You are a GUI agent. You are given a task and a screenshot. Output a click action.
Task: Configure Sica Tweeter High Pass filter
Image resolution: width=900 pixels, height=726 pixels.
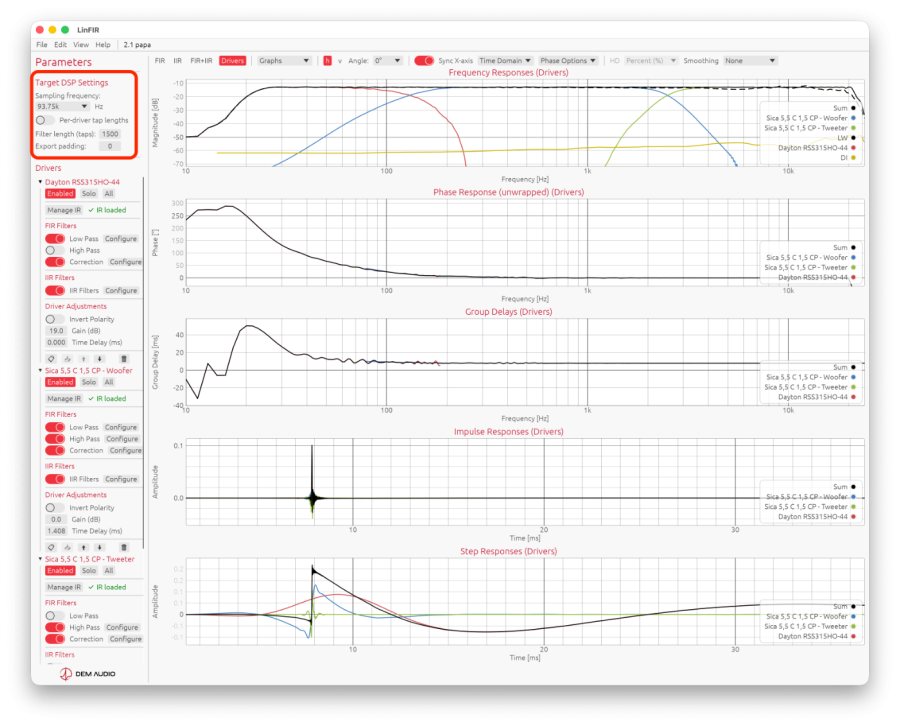coord(122,627)
